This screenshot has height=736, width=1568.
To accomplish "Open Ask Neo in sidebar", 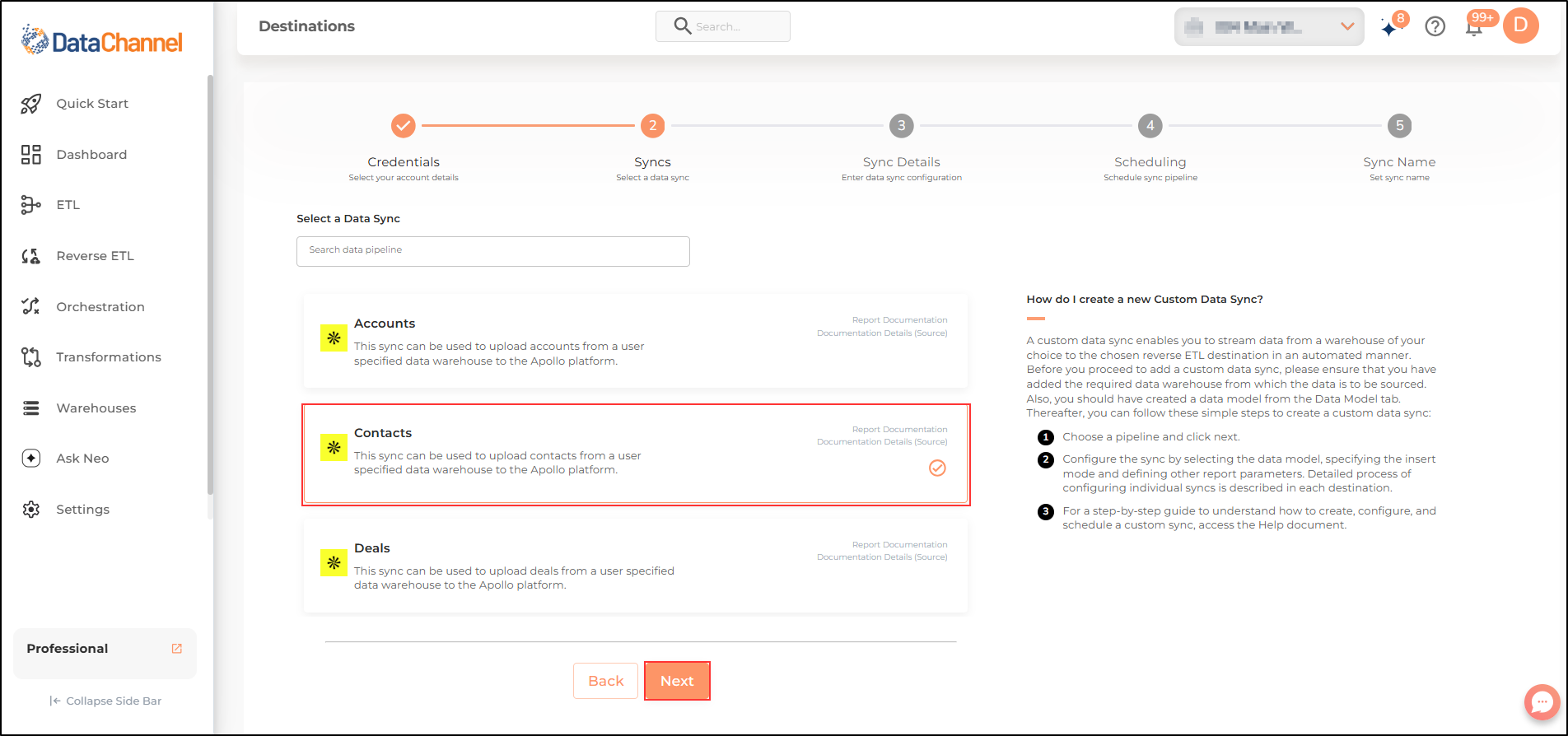I will coord(82,459).
